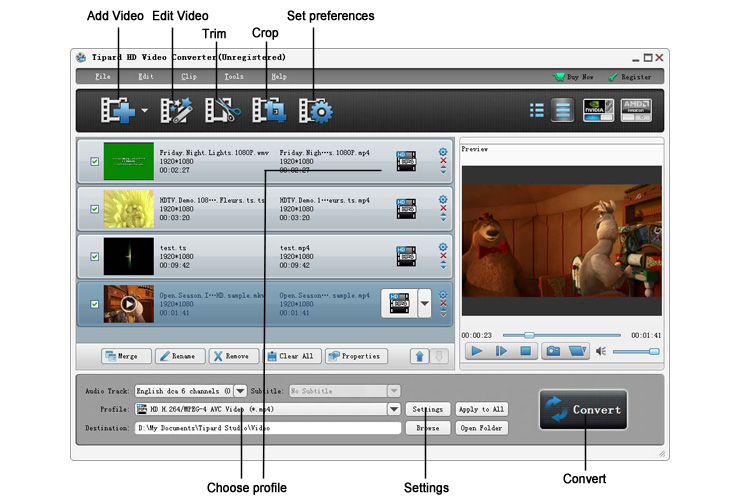Remove test.ts row with red X
The height and width of the screenshot is (500, 750).
pyautogui.click(x=443, y=256)
